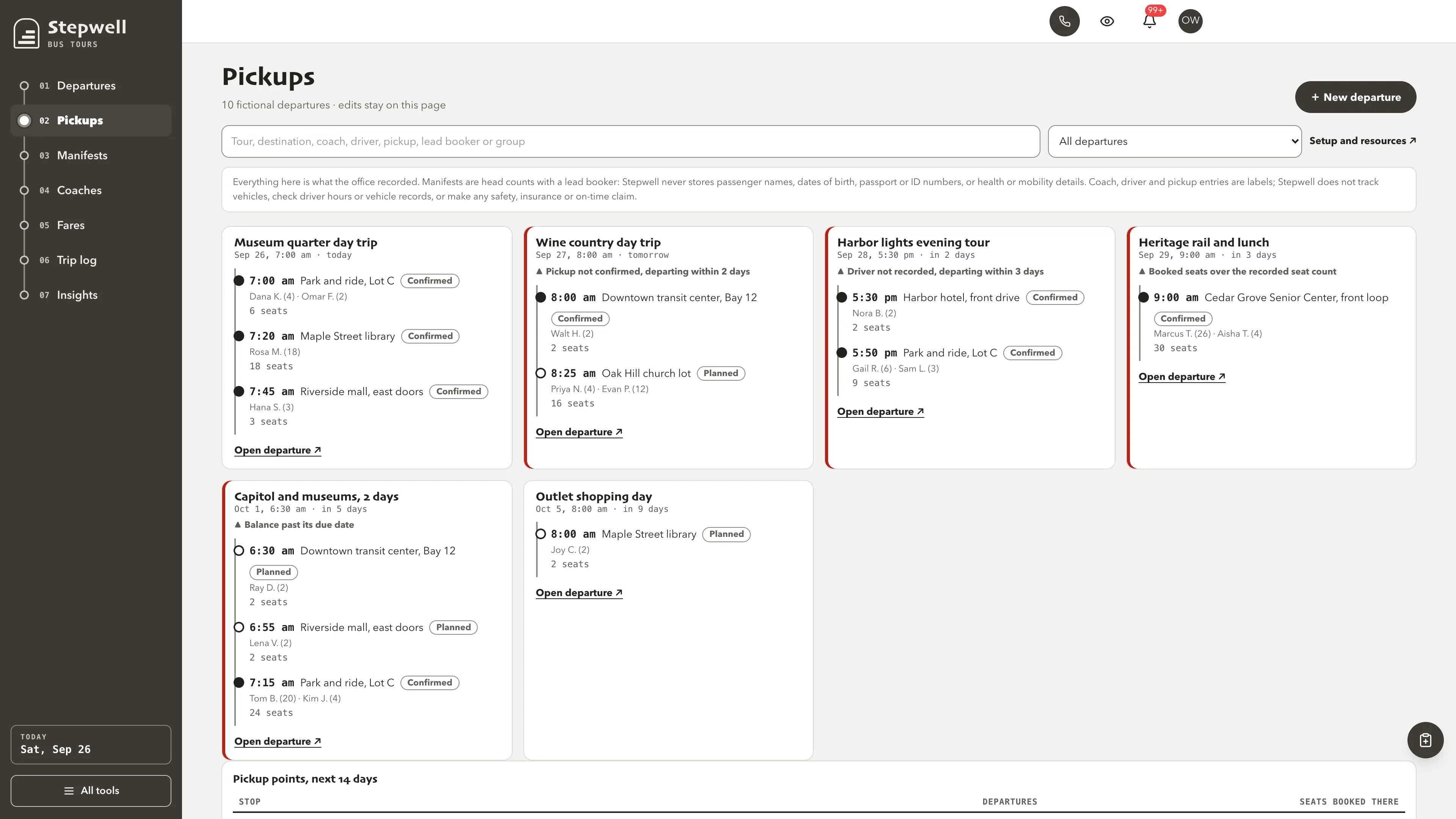Screen dimensions: 1456x819
Task: Open departure for Wine country day trip
Action: (x=579, y=432)
